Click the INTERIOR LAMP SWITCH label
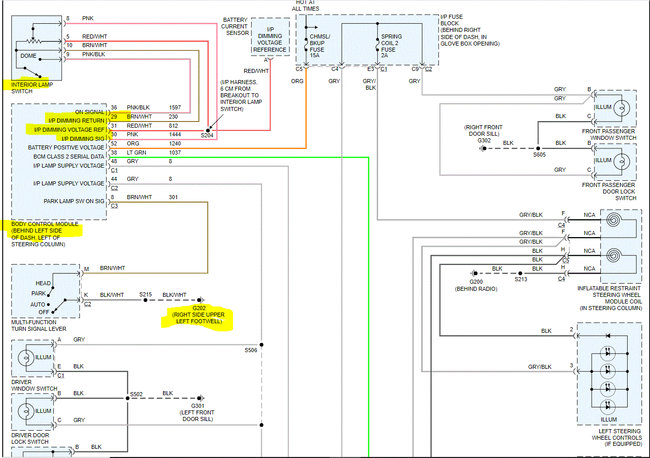The width and height of the screenshot is (650, 458). tap(32, 88)
